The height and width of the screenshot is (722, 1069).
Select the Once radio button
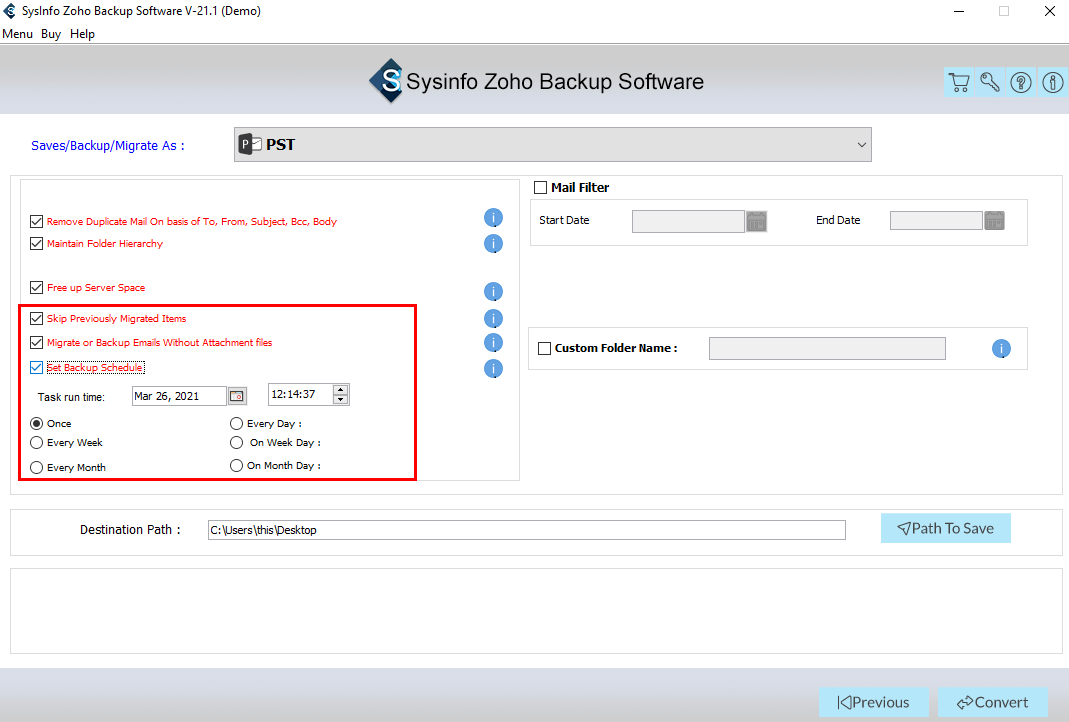(x=37, y=423)
